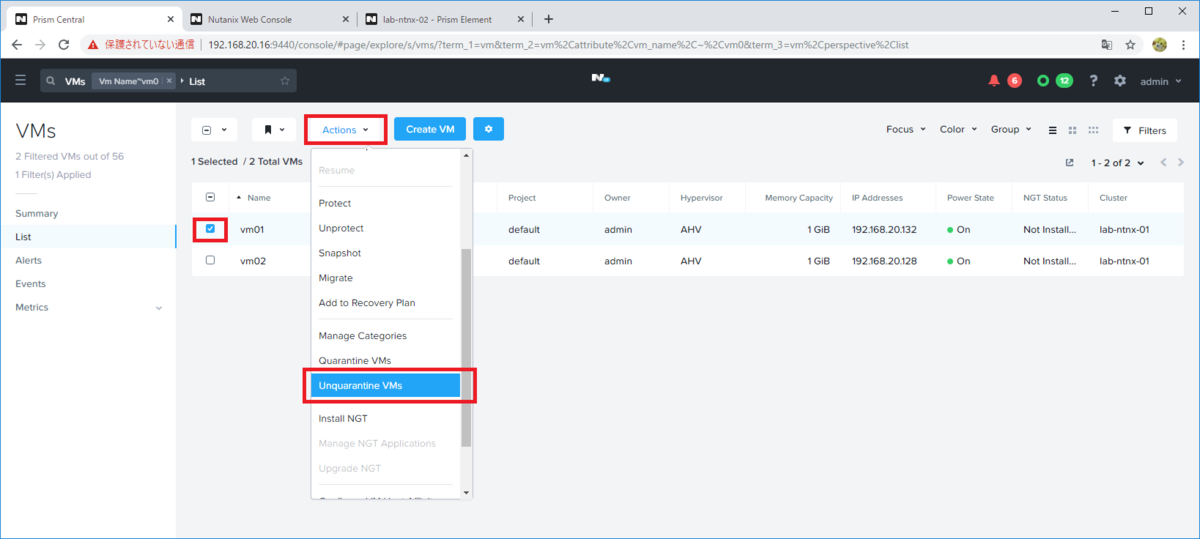The width and height of the screenshot is (1200, 539).
Task: Toggle the select-all header checkbox
Action: pos(210,198)
